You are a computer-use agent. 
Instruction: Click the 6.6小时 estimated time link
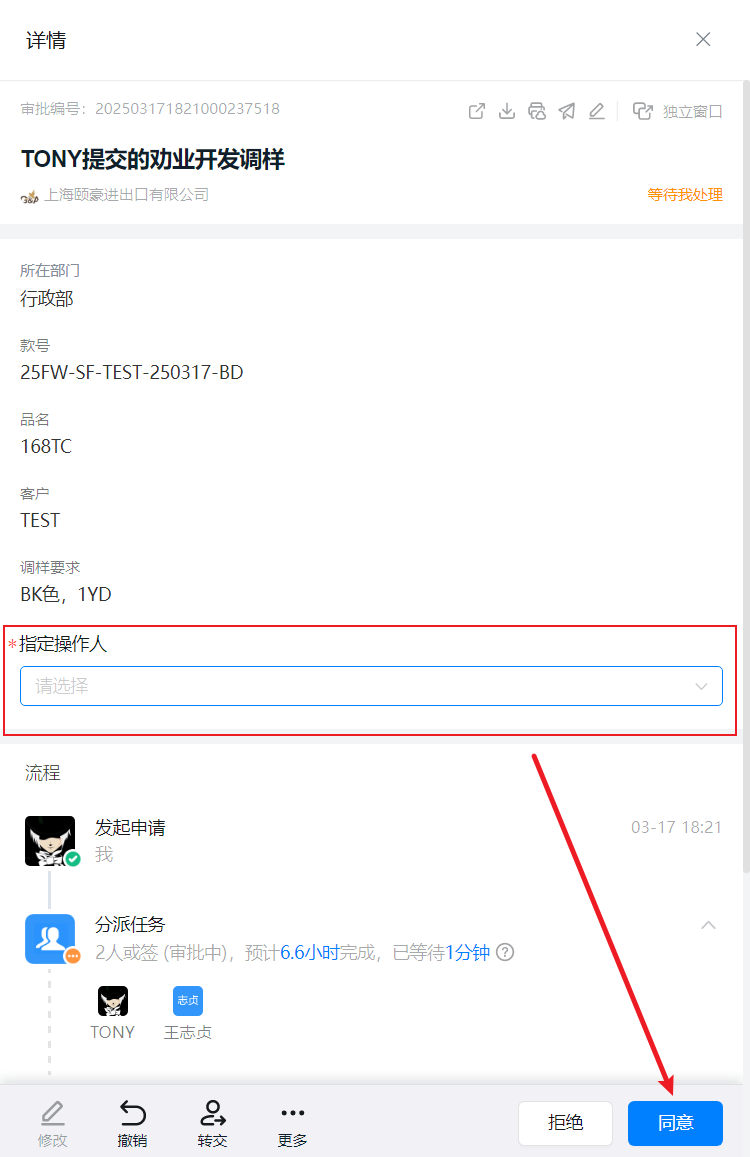(309, 953)
